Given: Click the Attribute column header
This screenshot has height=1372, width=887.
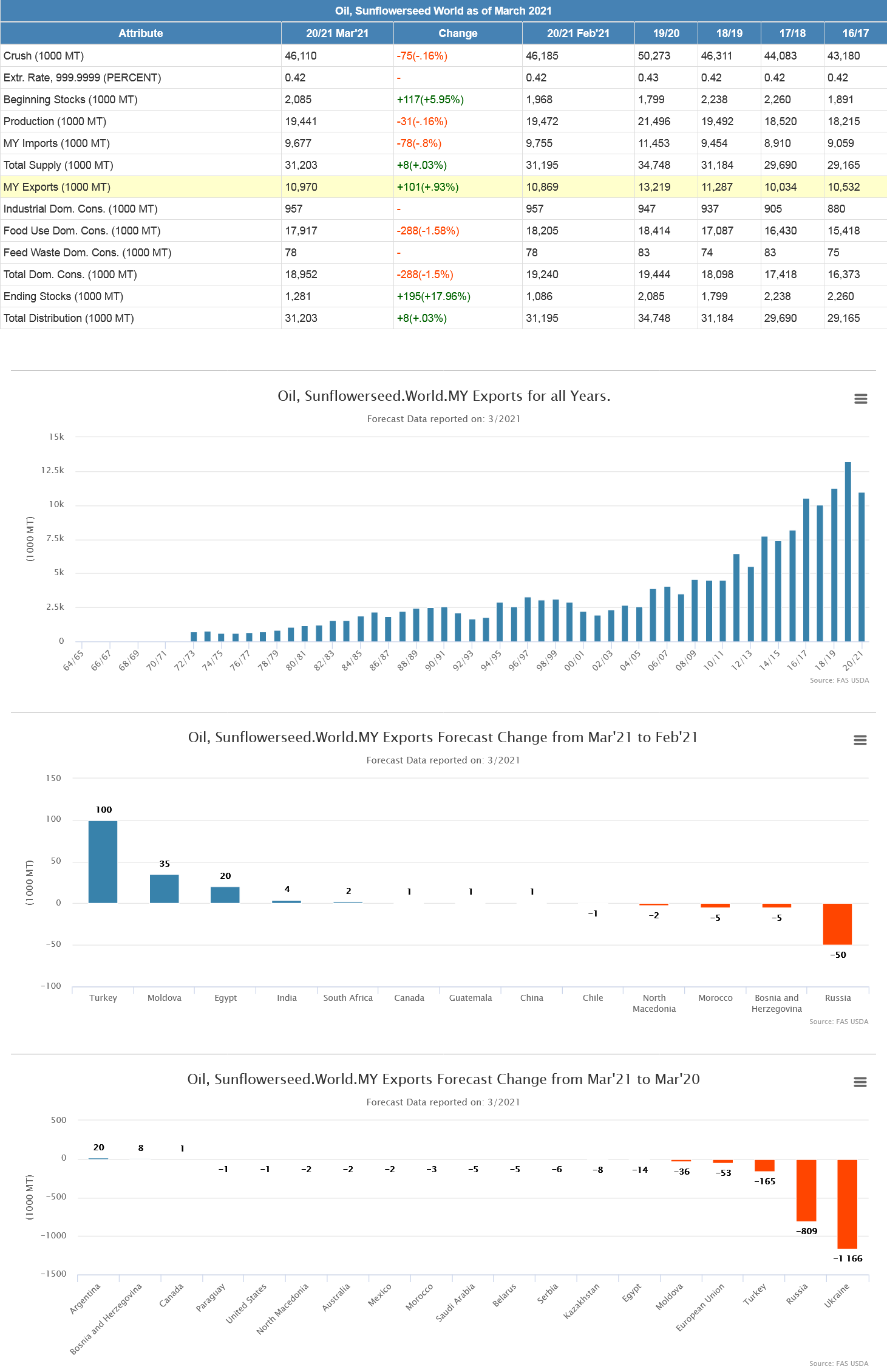Looking at the screenshot, I should [x=140, y=33].
